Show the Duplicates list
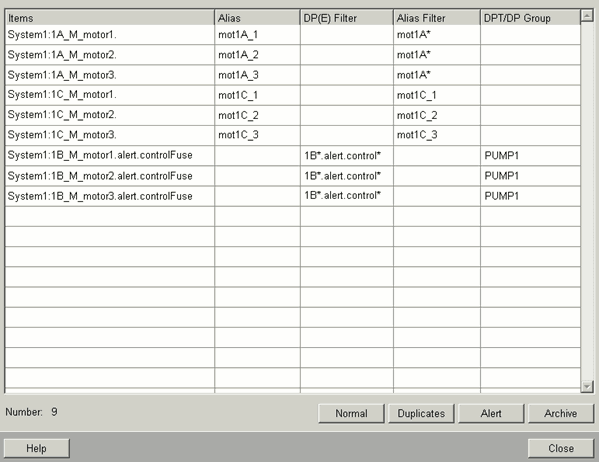Screen dimensions: 599x462 (x=421, y=413)
